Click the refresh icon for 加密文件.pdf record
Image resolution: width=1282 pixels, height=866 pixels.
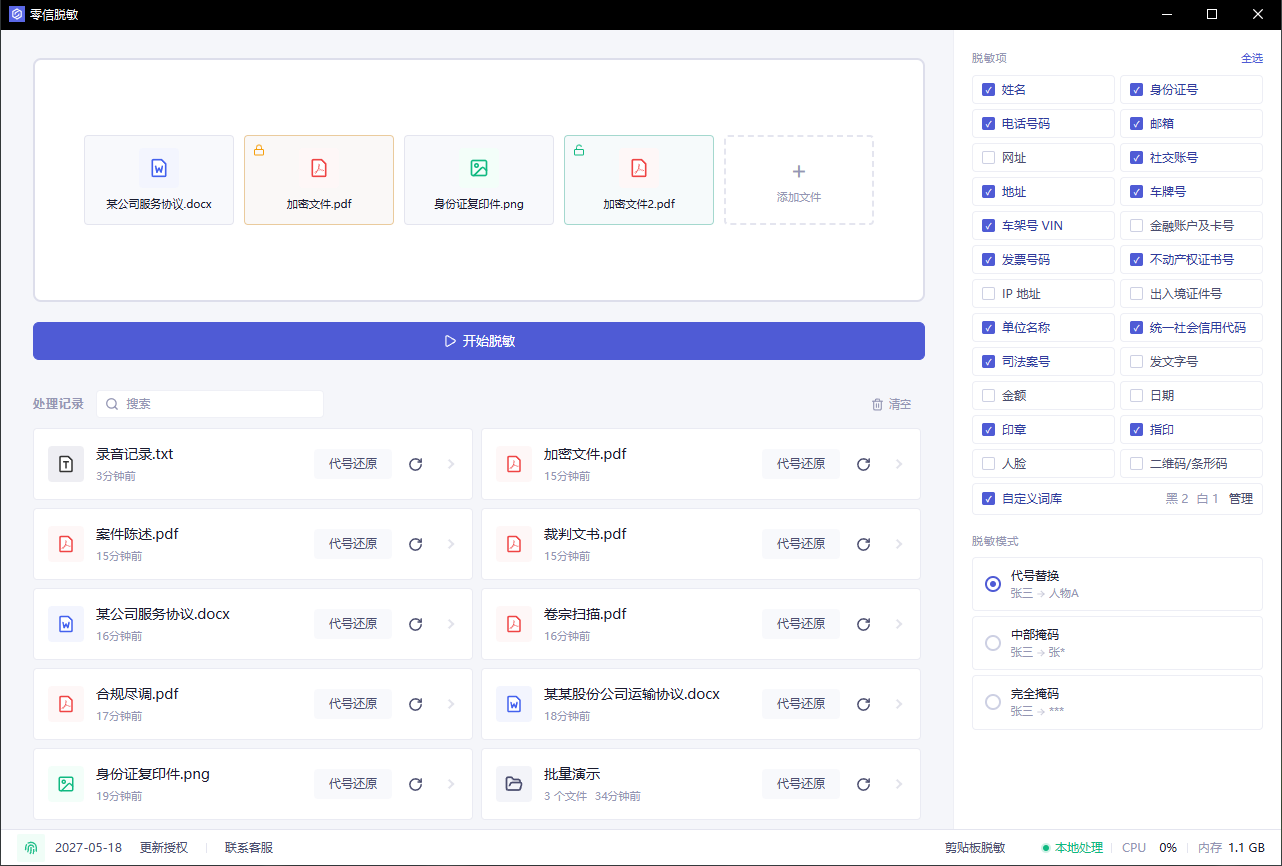864,464
